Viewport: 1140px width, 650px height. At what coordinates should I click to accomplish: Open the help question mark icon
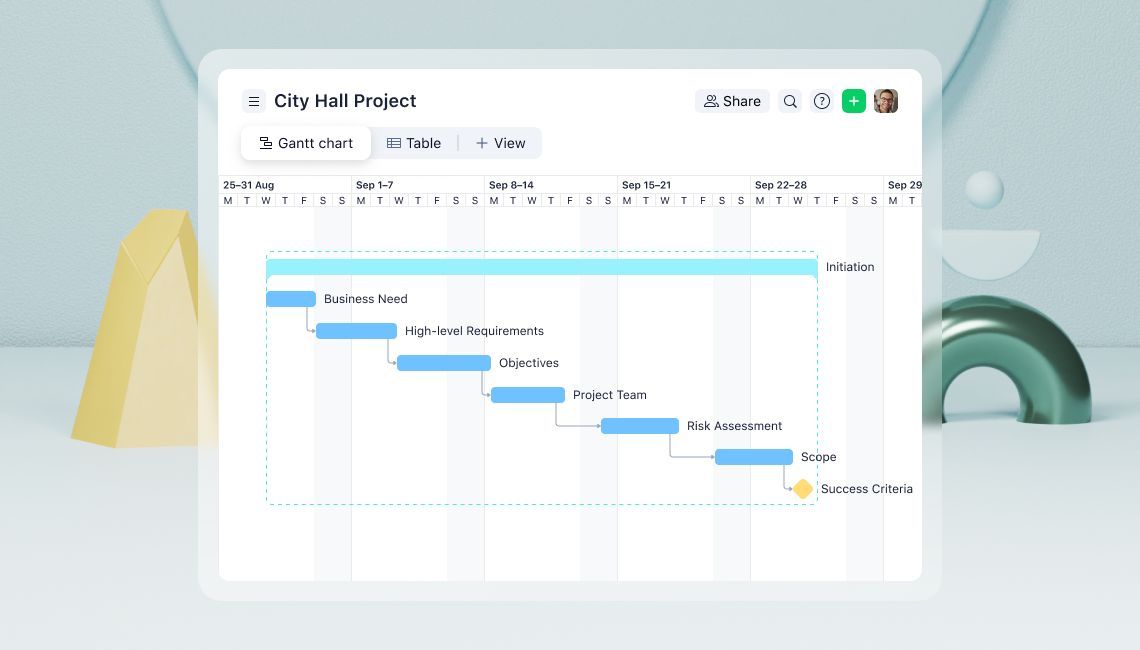[822, 101]
